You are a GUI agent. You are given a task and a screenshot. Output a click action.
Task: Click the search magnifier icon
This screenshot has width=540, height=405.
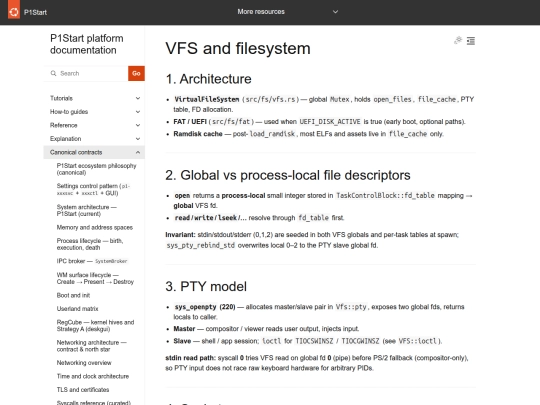tap(53, 73)
